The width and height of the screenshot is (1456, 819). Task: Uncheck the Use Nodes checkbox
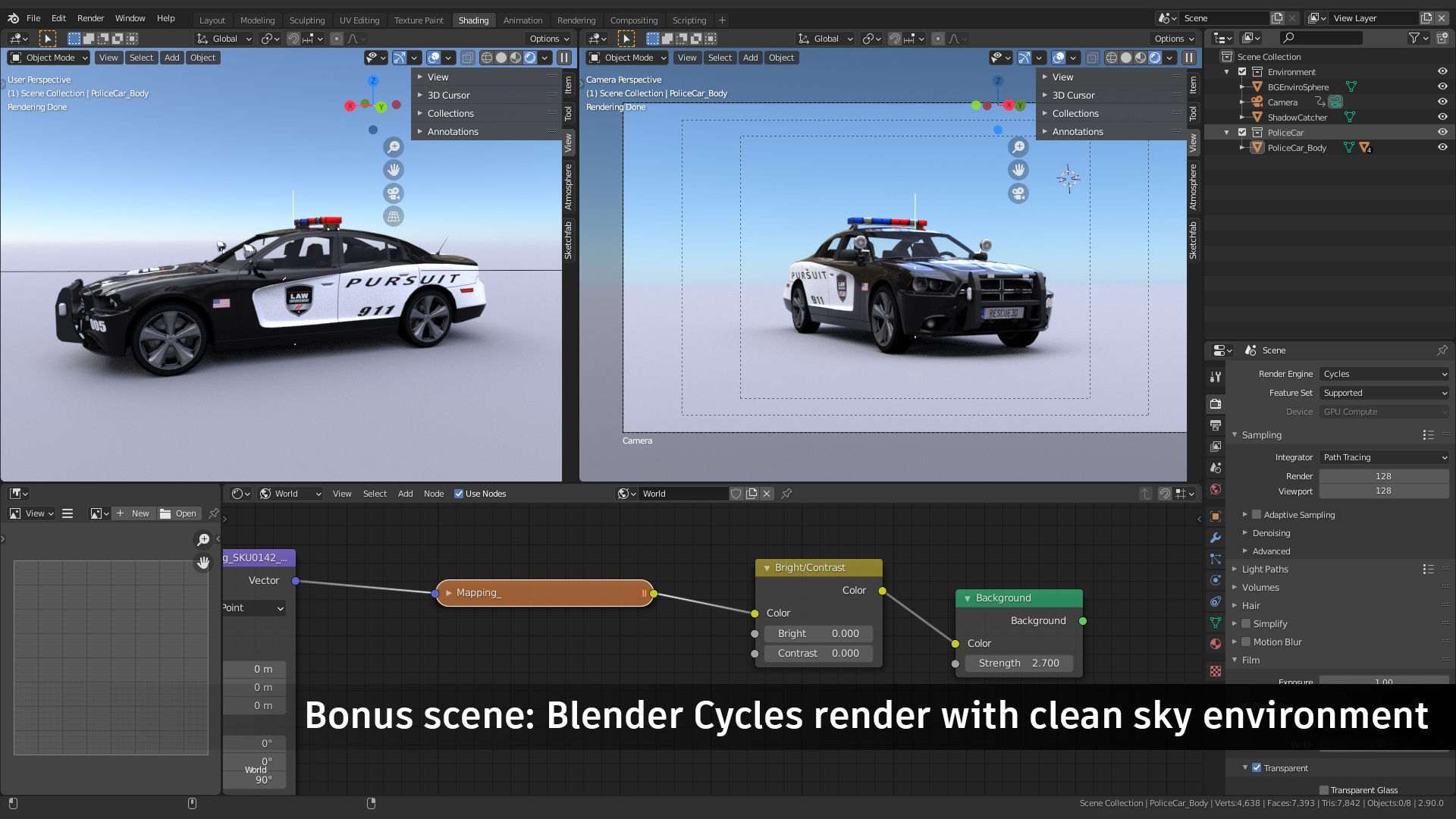coord(459,494)
